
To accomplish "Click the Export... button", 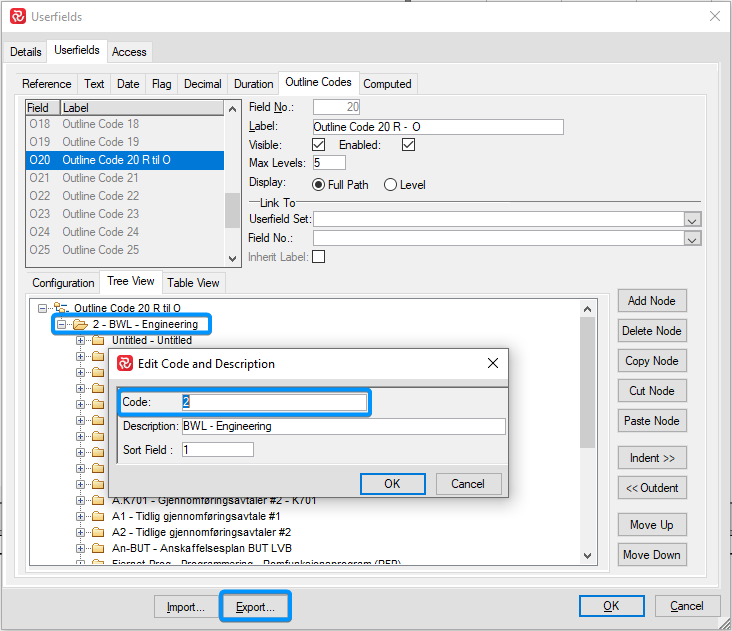I will pos(255,606).
